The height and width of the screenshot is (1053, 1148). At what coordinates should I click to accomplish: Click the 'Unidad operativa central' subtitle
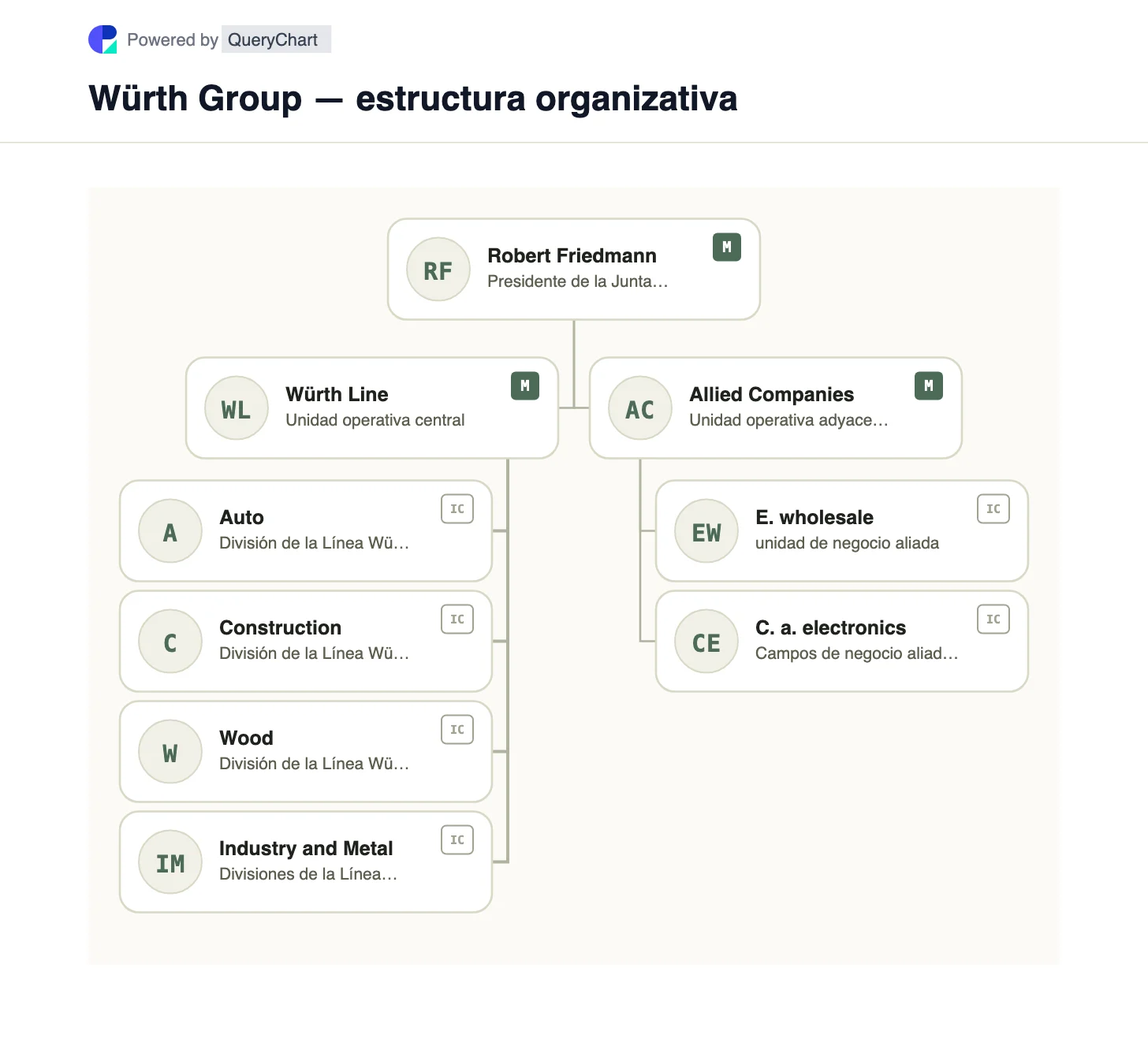pyautogui.click(x=375, y=420)
